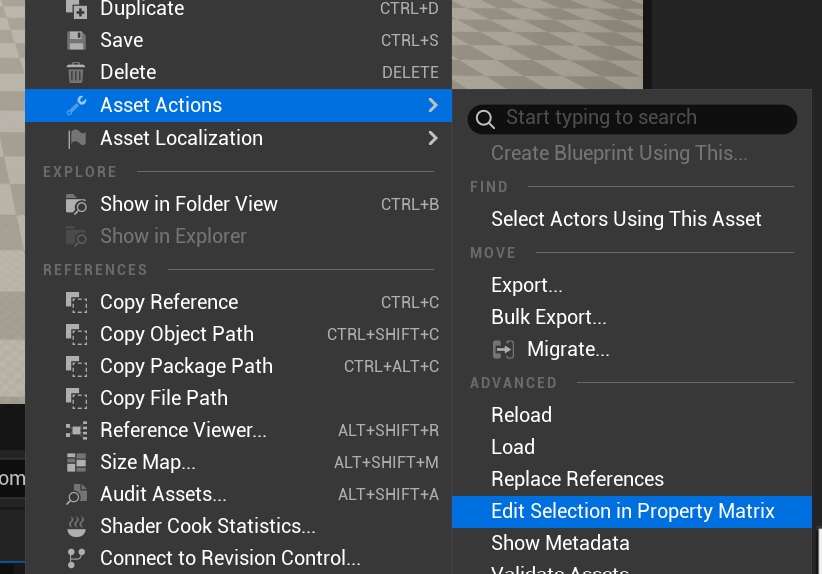Image resolution: width=822 pixels, height=574 pixels.
Task: Click the Asset Localization flag icon
Action: pyautogui.click(x=76, y=139)
